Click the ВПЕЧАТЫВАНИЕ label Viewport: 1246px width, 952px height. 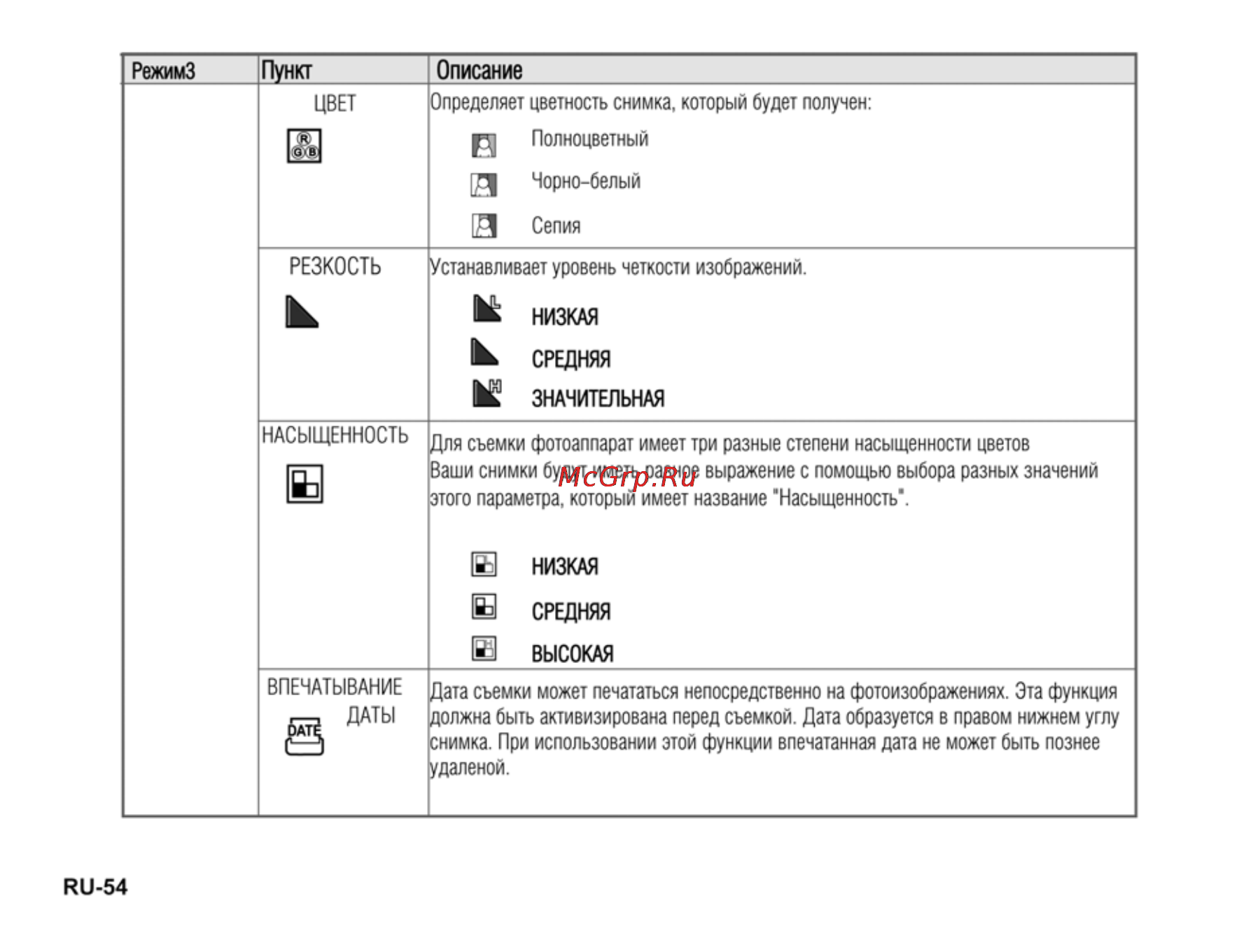tap(335, 687)
